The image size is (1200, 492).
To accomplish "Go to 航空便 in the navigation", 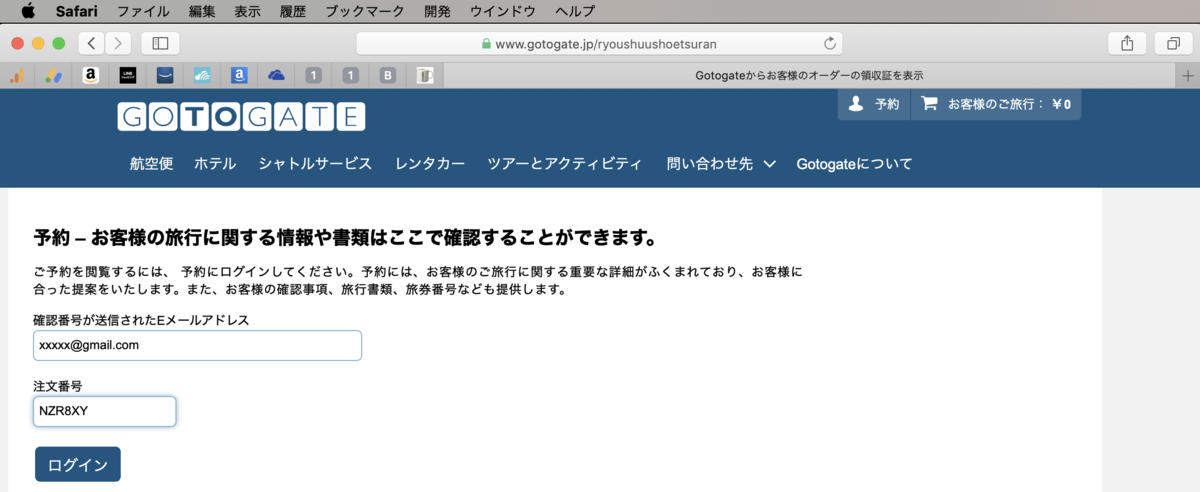I will (x=151, y=163).
